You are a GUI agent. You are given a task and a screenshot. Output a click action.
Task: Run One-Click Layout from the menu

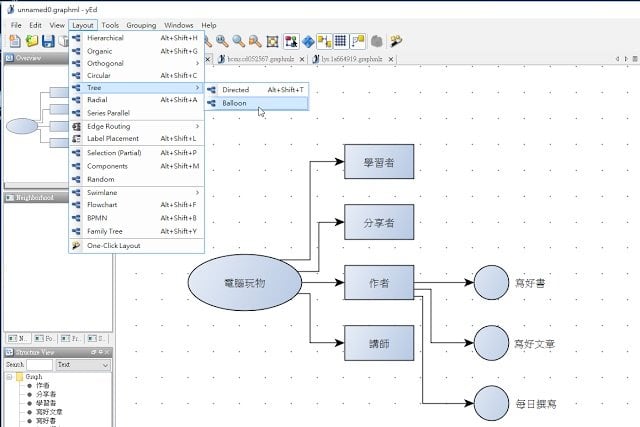pyautogui.click(x=113, y=245)
